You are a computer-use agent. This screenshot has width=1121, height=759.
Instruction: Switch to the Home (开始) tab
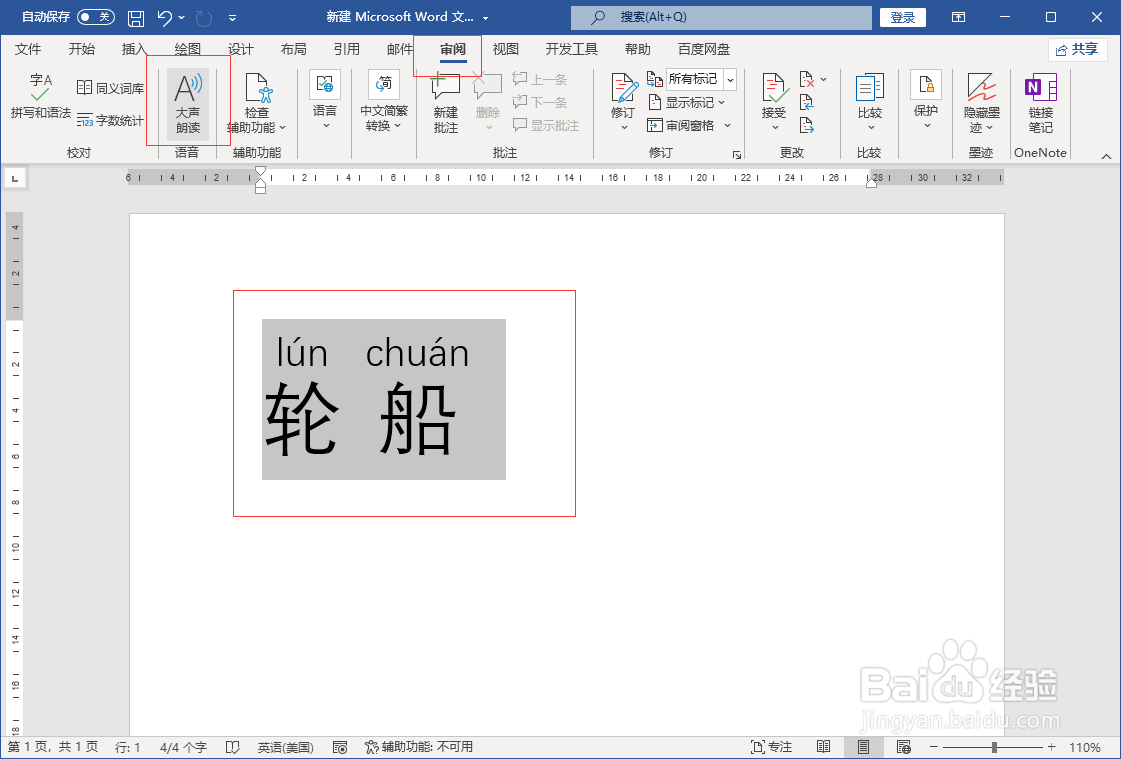(x=82, y=49)
